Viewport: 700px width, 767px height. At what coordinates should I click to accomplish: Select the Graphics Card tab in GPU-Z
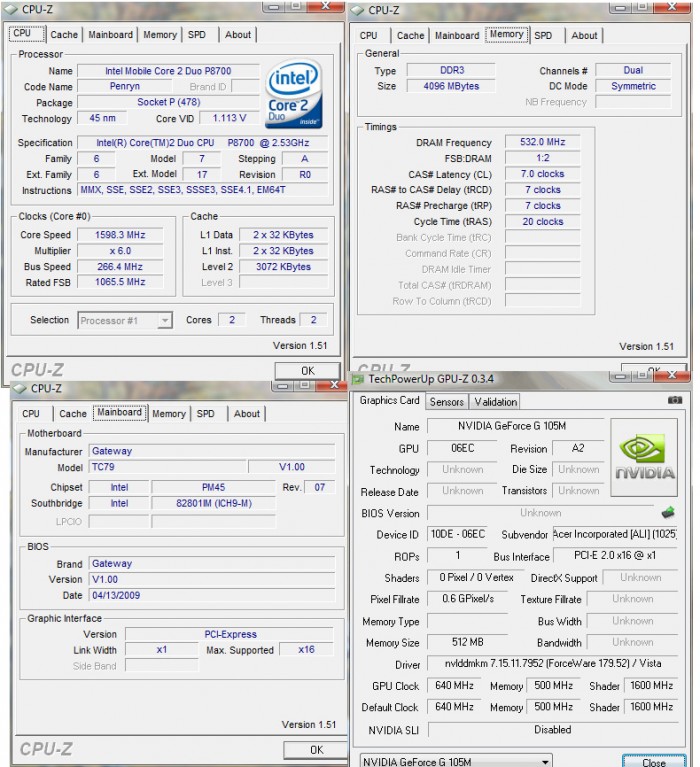(x=389, y=401)
